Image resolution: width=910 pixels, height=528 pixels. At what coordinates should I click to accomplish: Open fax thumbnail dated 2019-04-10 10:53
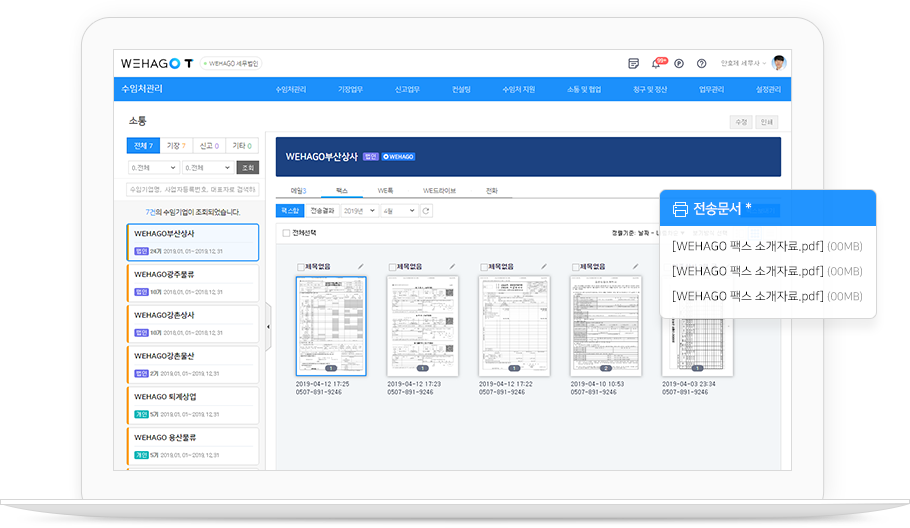[606, 326]
